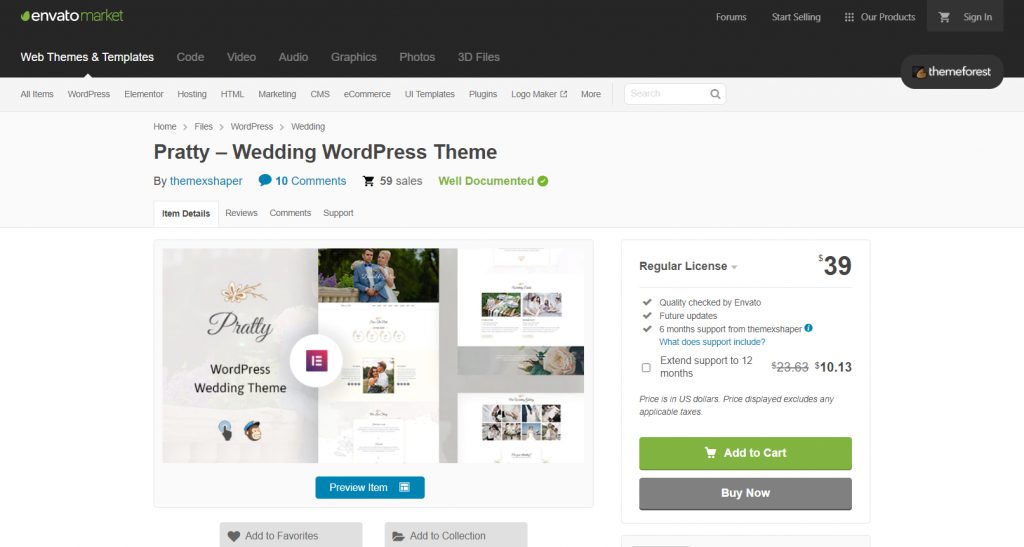
Task: Click the search magnifier icon
Action: pos(715,94)
